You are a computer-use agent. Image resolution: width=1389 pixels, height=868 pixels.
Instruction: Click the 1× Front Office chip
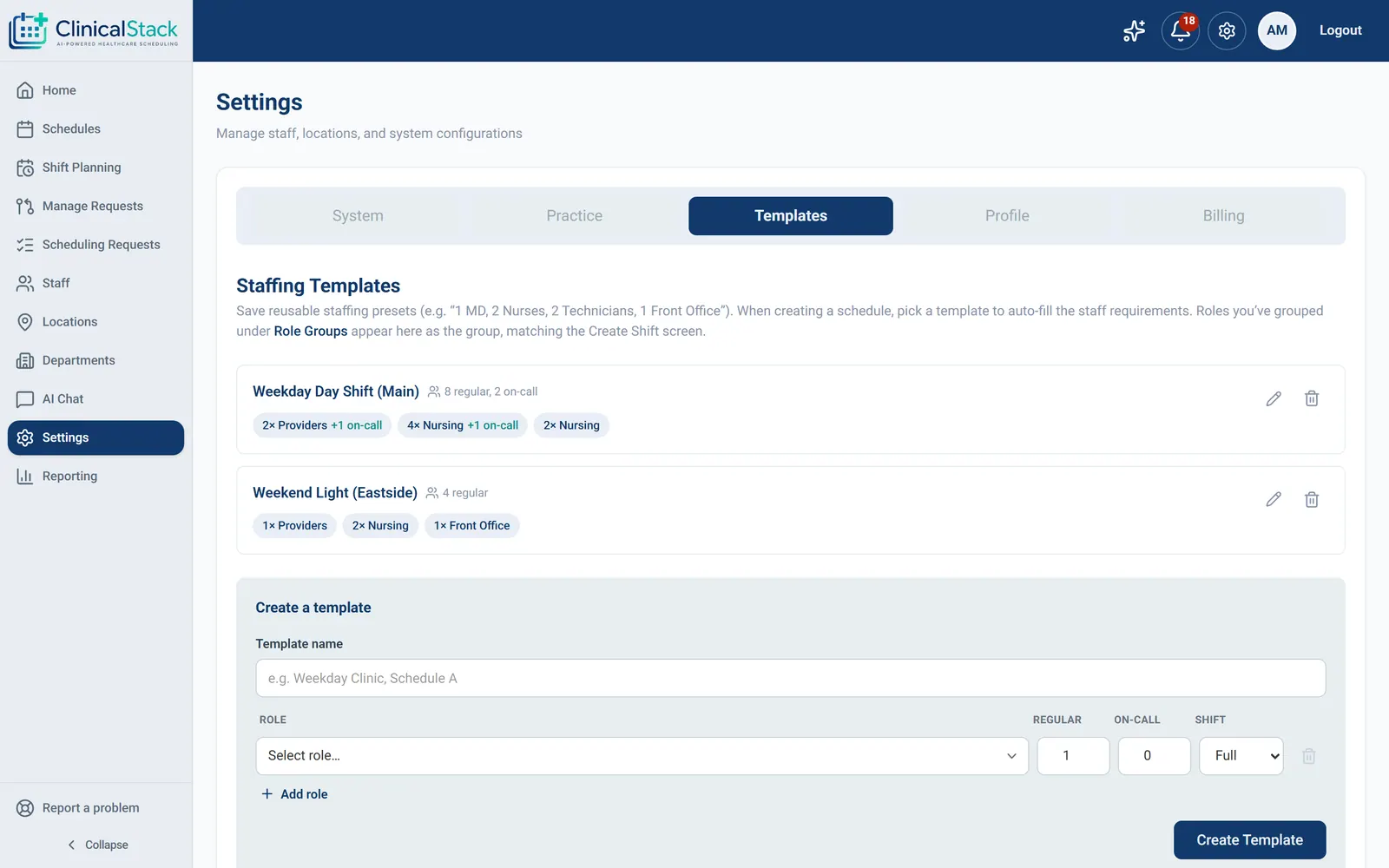click(x=472, y=526)
